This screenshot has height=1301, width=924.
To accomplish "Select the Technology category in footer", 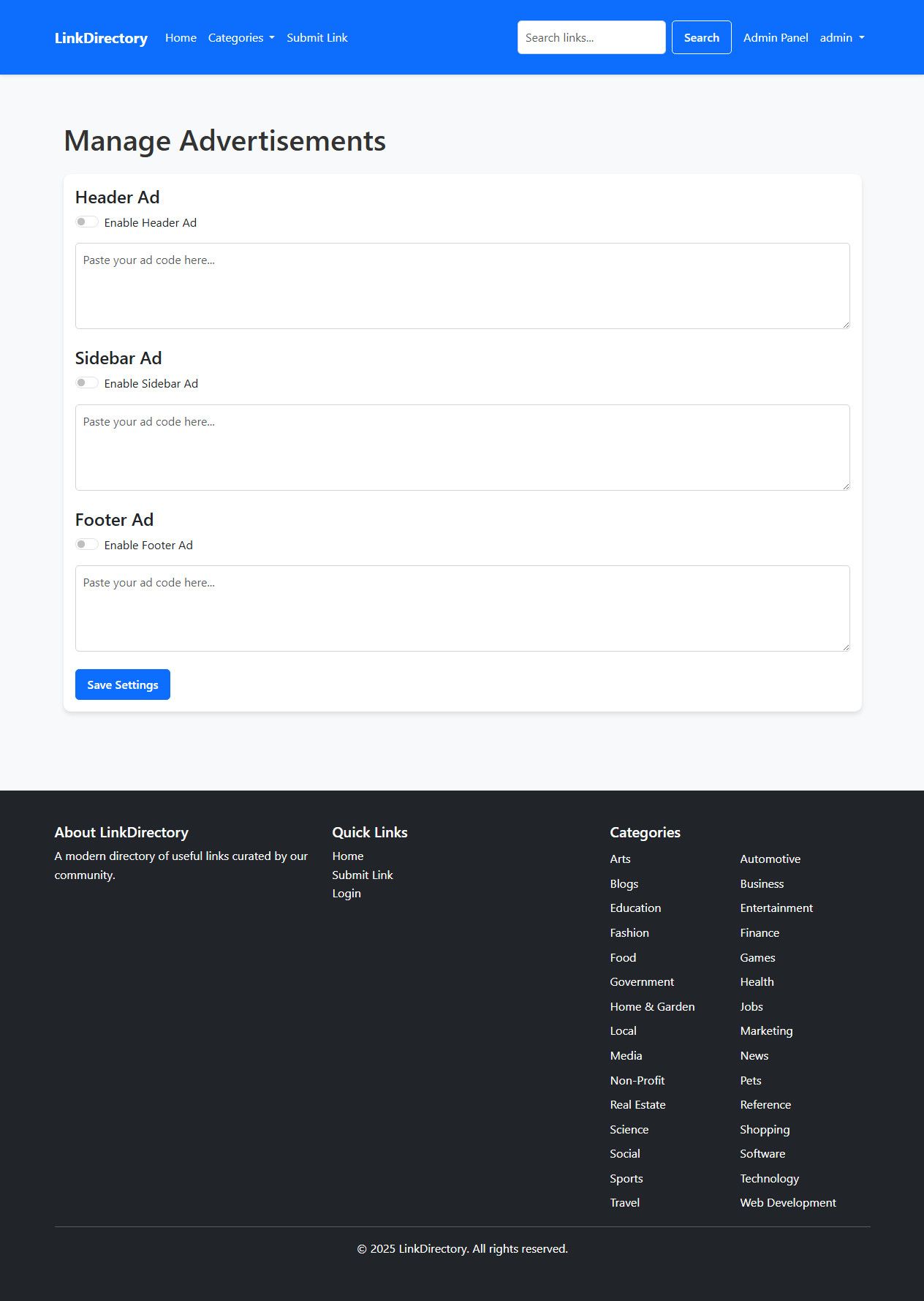I will click(x=769, y=1179).
